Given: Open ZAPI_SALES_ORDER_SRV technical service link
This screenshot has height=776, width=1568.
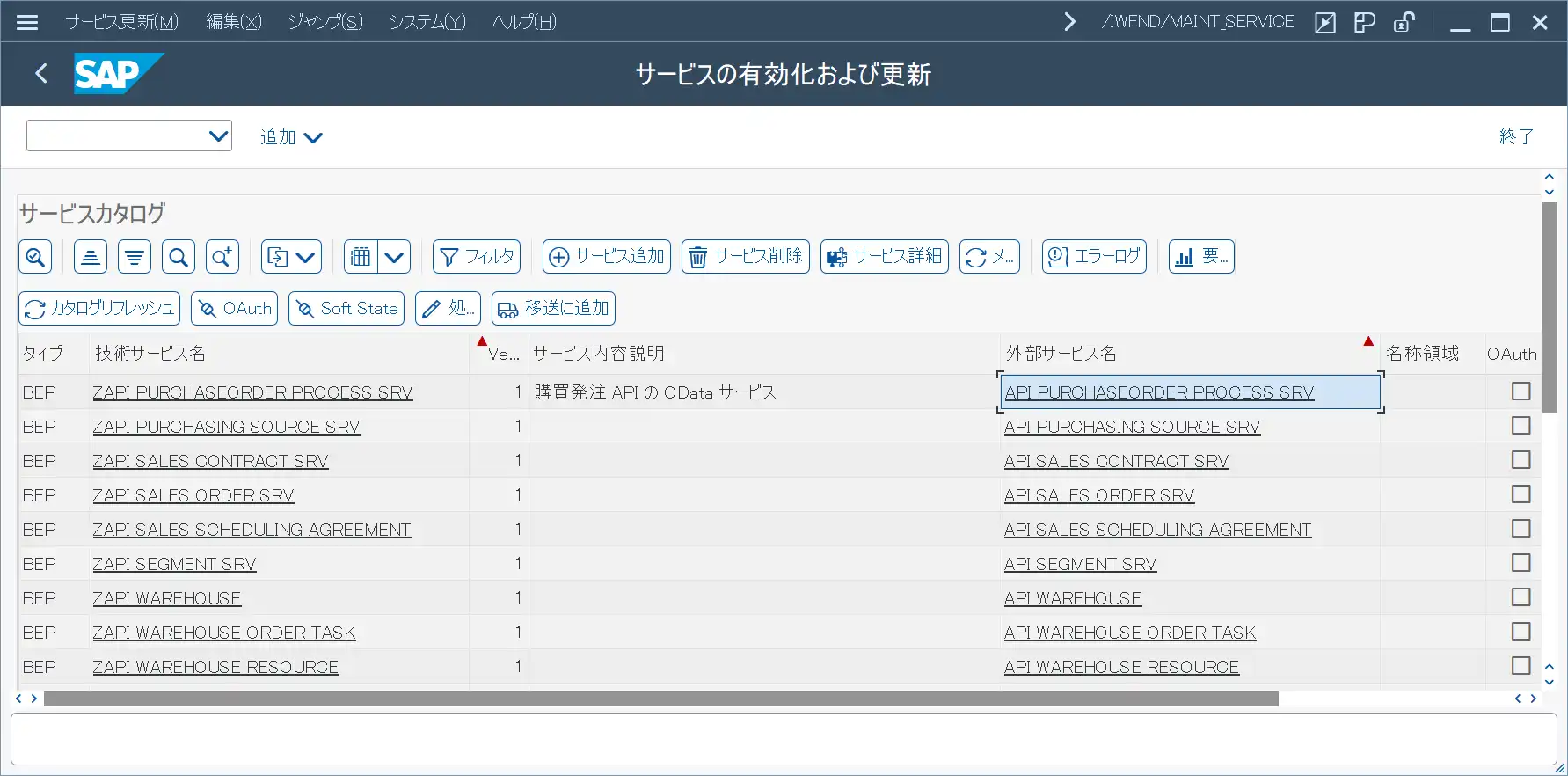Looking at the screenshot, I should click(x=193, y=495).
